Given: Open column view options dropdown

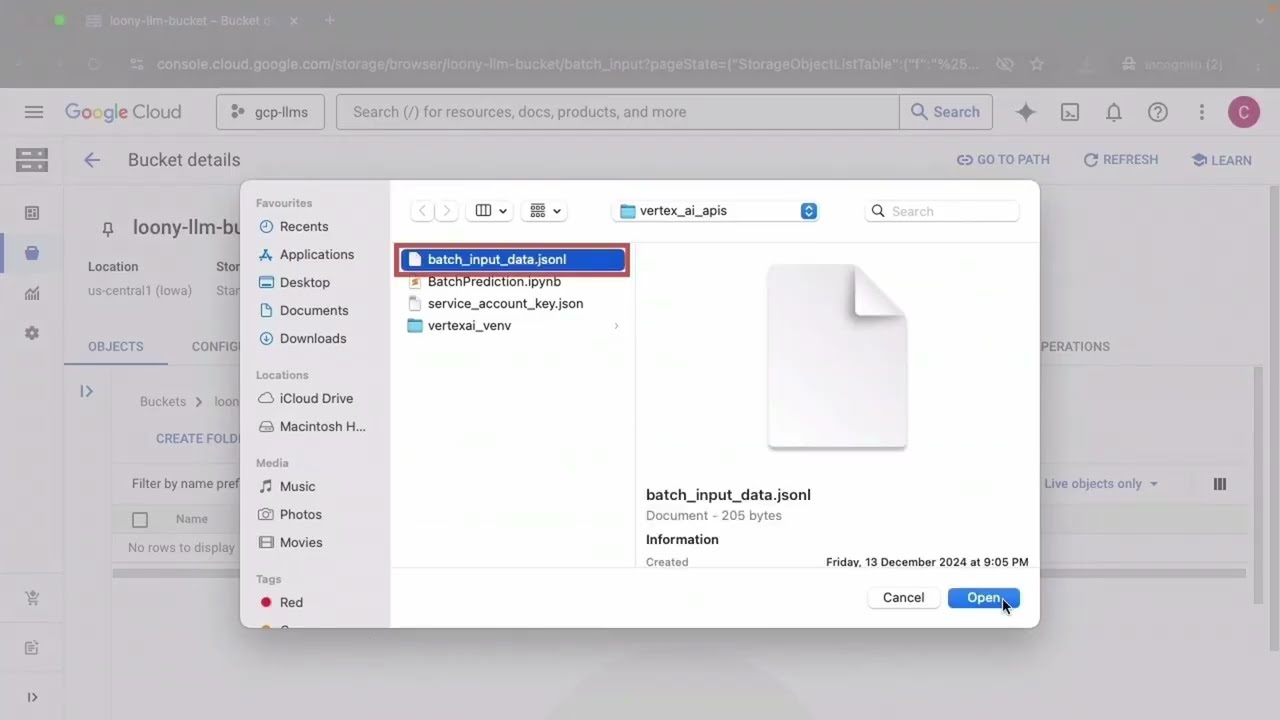Looking at the screenshot, I should (x=491, y=211).
